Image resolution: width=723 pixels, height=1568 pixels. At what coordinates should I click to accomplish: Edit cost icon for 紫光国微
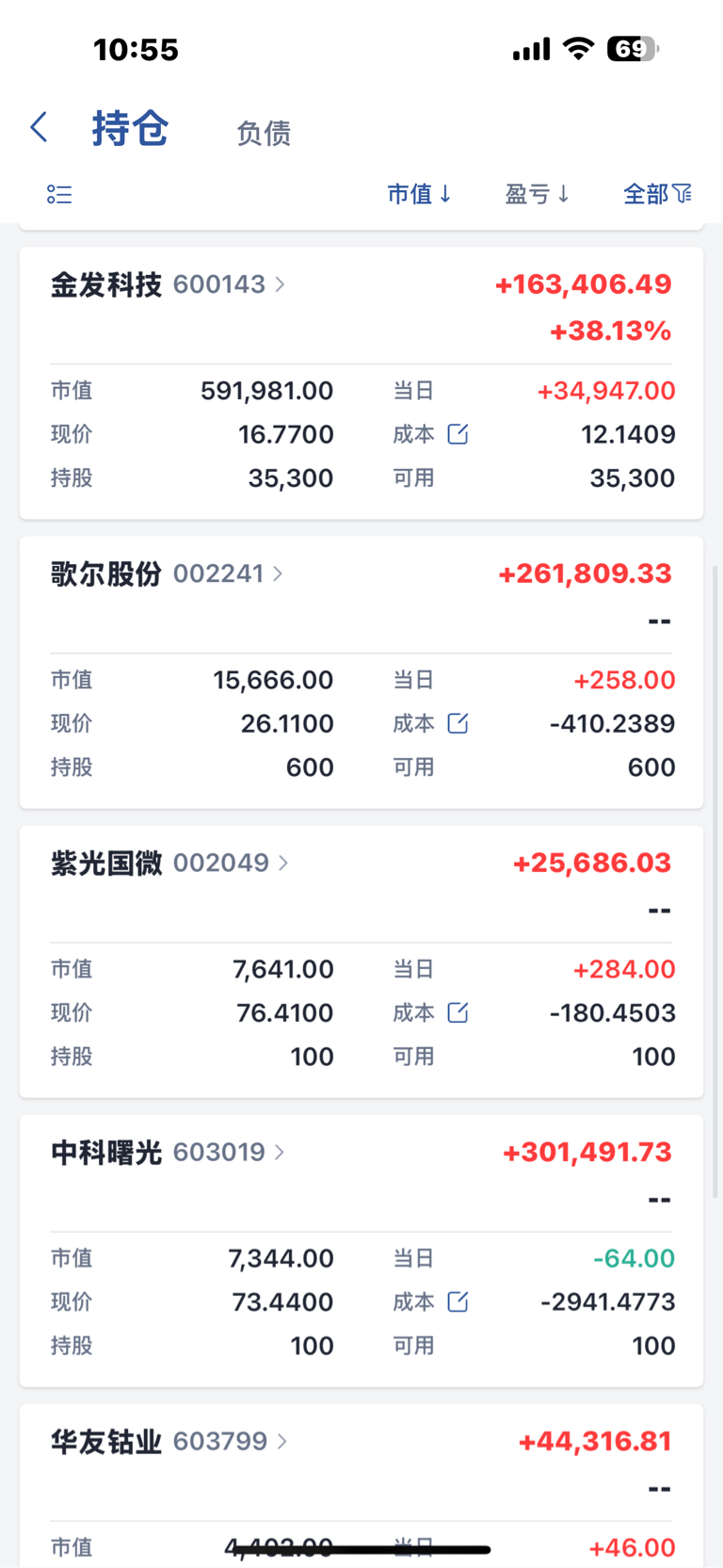tap(458, 1012)
